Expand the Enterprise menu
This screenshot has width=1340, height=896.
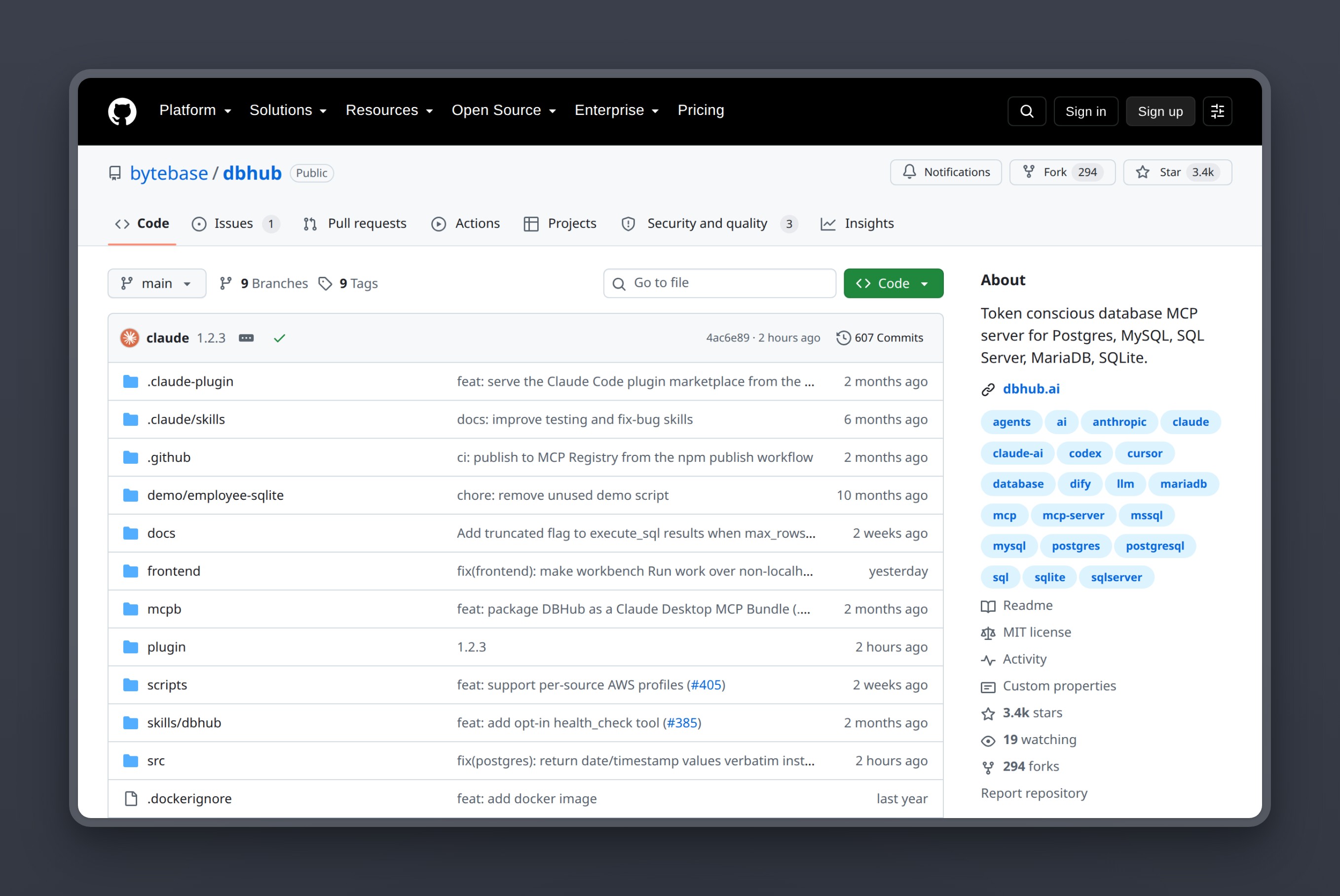pyautogui.click(x=617, y=110)
